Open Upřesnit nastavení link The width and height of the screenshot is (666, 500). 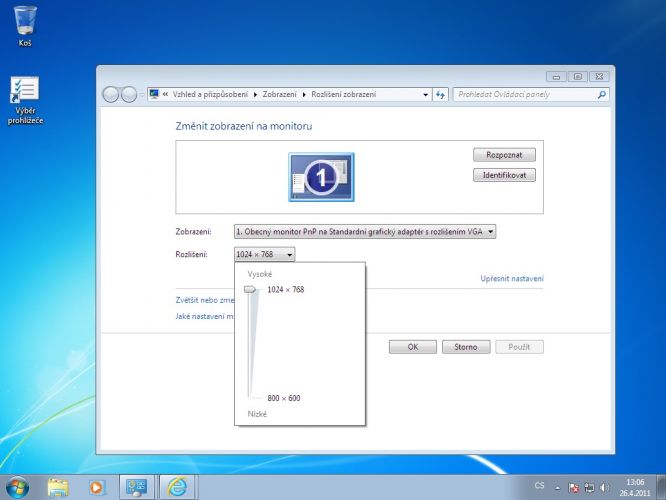tap(512, 278)
